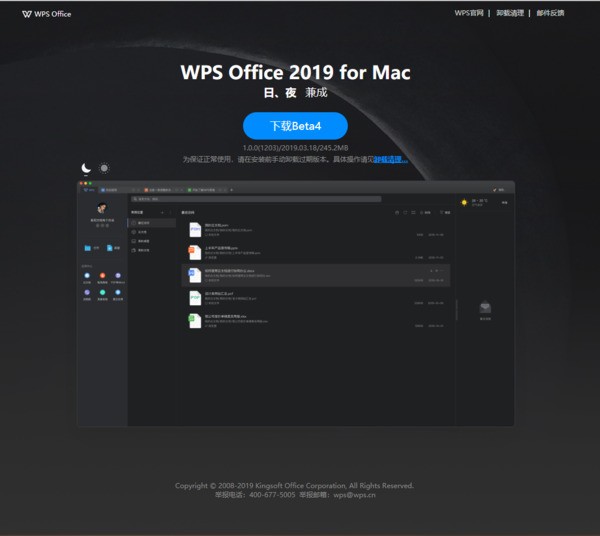Click the green PDF file icon in list

pos(195,298)
